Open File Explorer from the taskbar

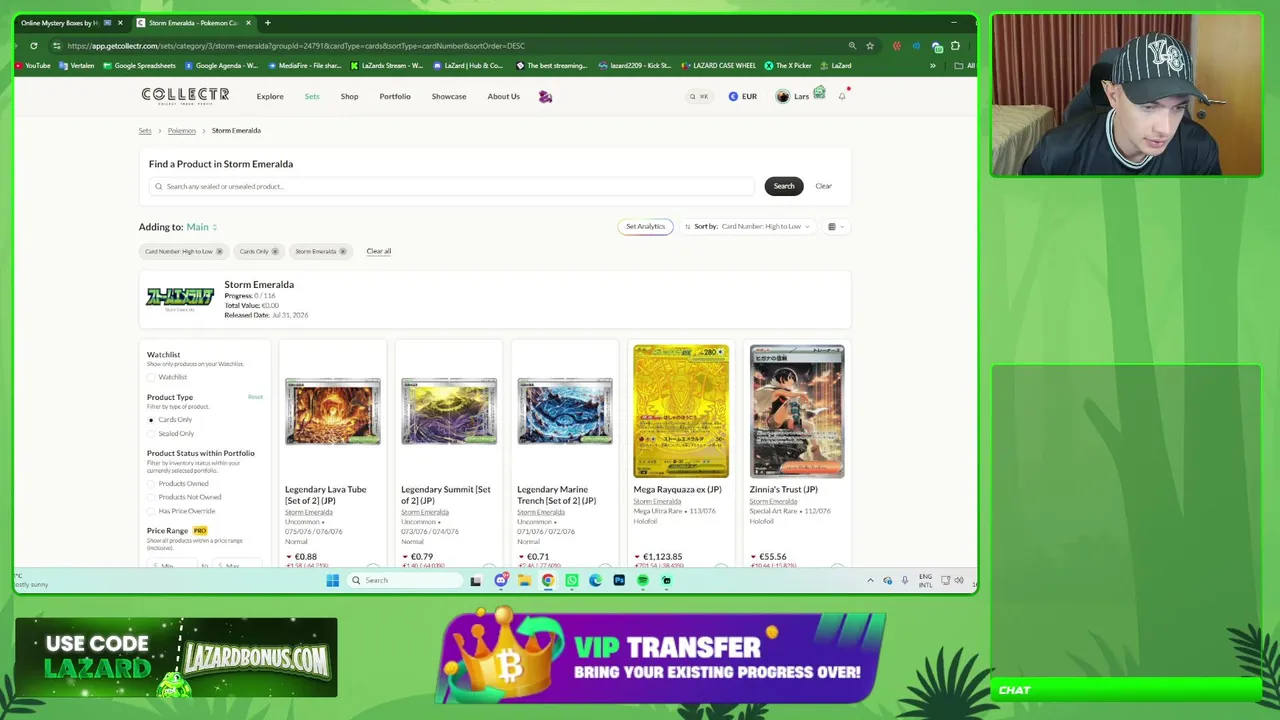(x=524, y=580)
